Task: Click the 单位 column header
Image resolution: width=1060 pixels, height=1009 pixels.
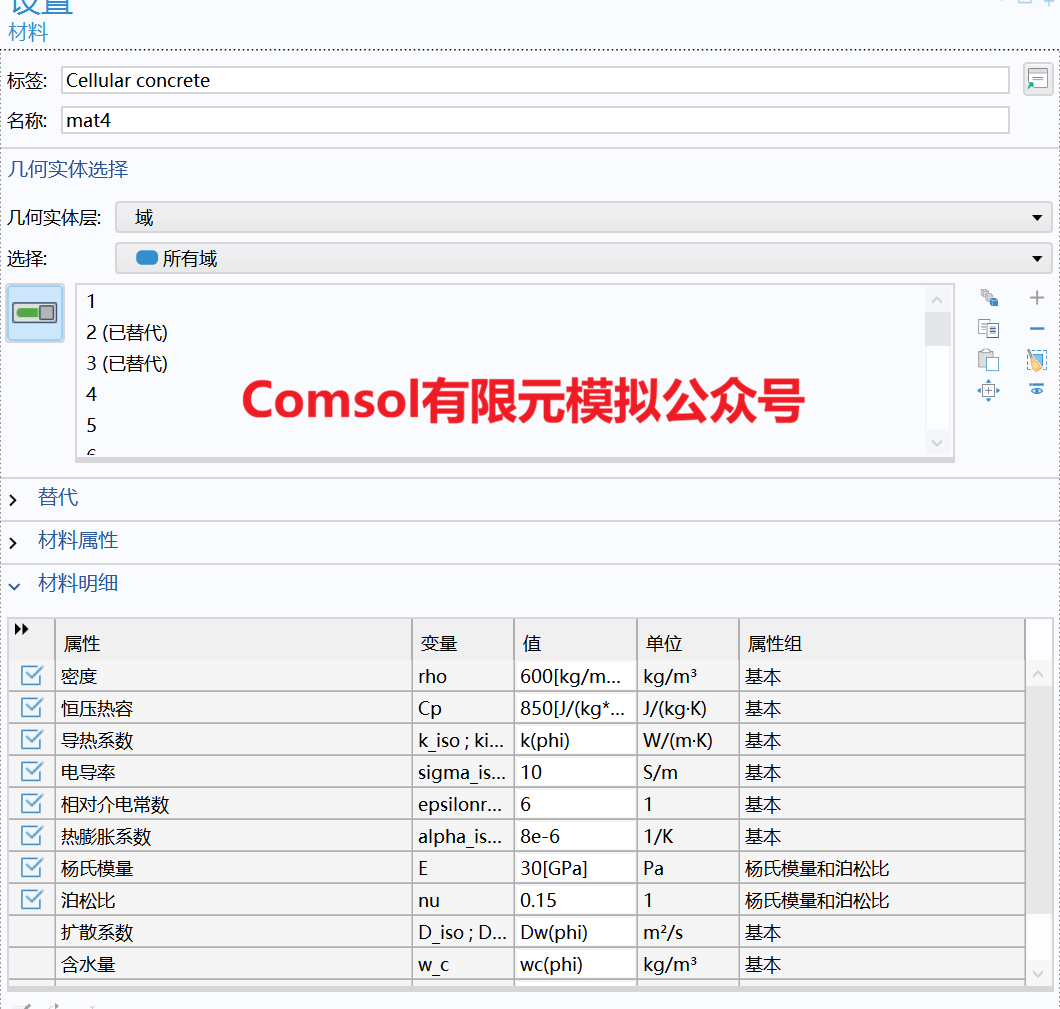Action: [x=688, y=643]
